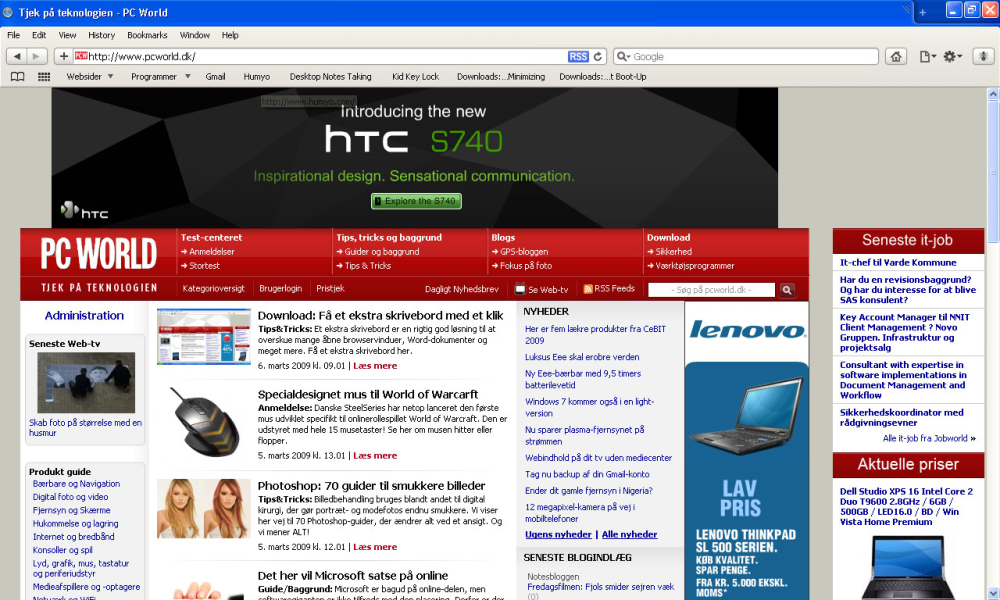Open Seneste Web-tv video thumbnail
Image resolution: width=1000 pixels, height=600 pixels.
tap(86, 383)
